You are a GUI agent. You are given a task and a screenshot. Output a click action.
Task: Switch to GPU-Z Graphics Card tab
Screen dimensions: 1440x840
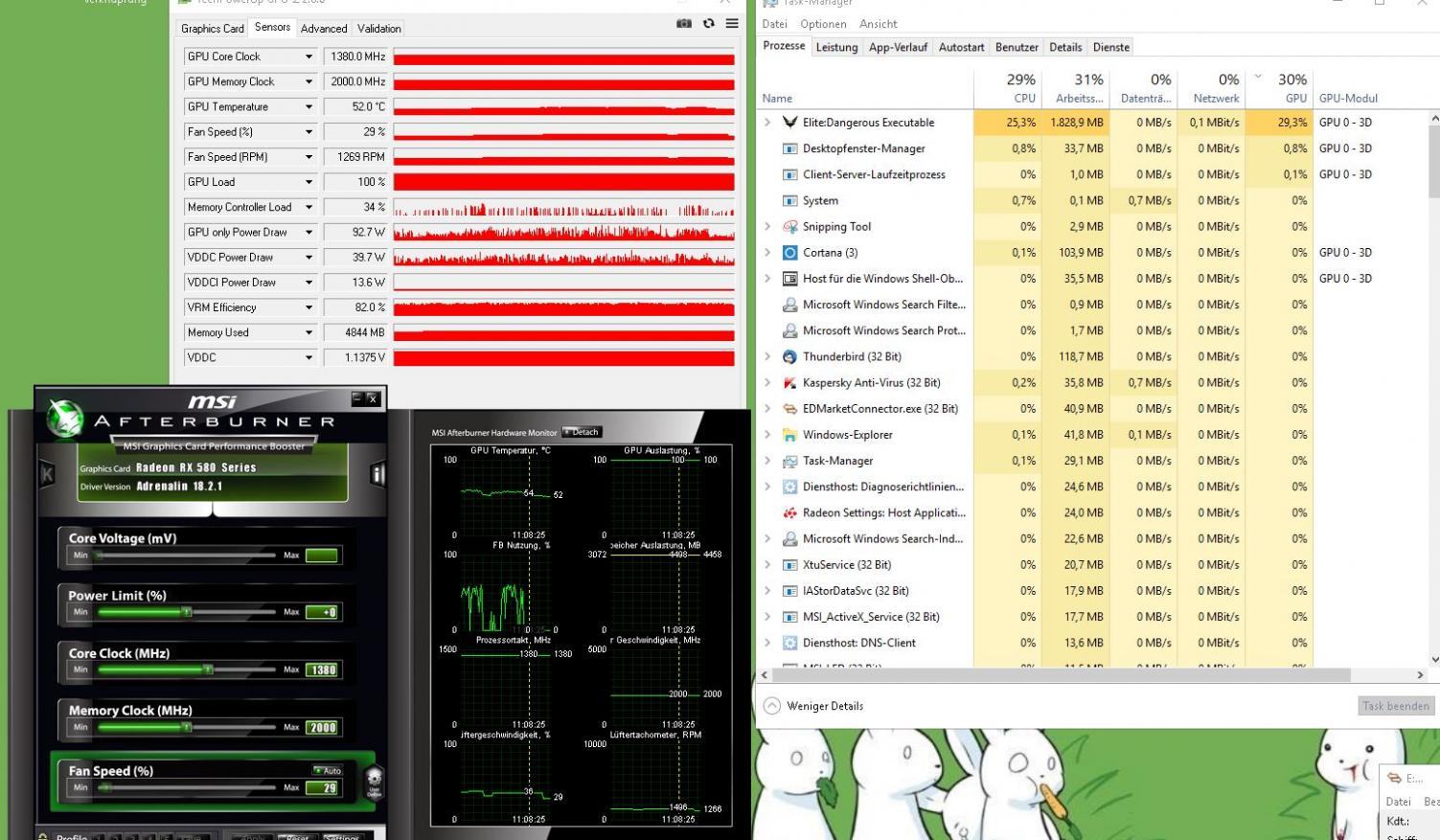213,29
